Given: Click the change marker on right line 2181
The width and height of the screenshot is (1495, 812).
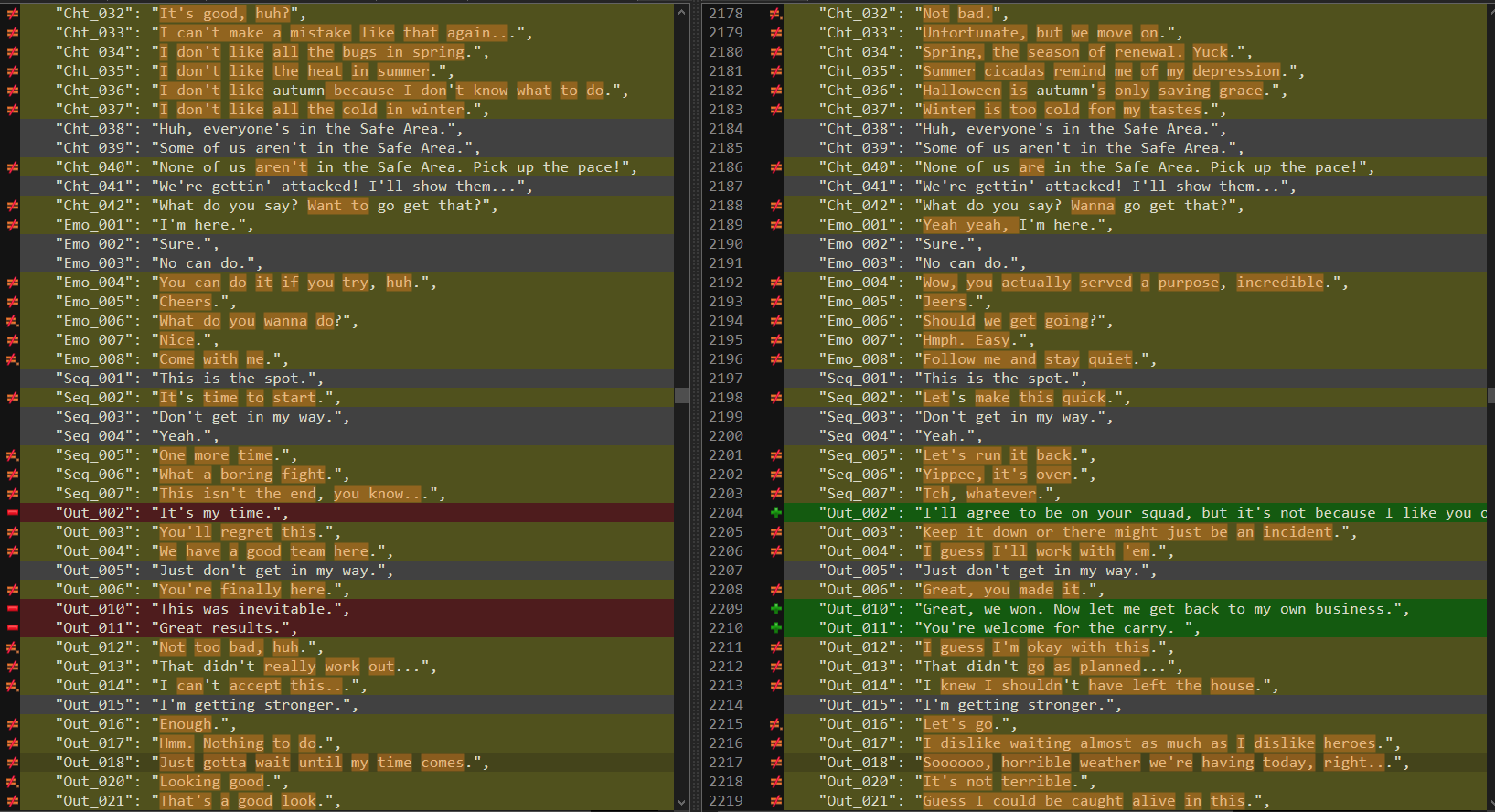Looking at the screenshot, I should click(x=775, y=71).
